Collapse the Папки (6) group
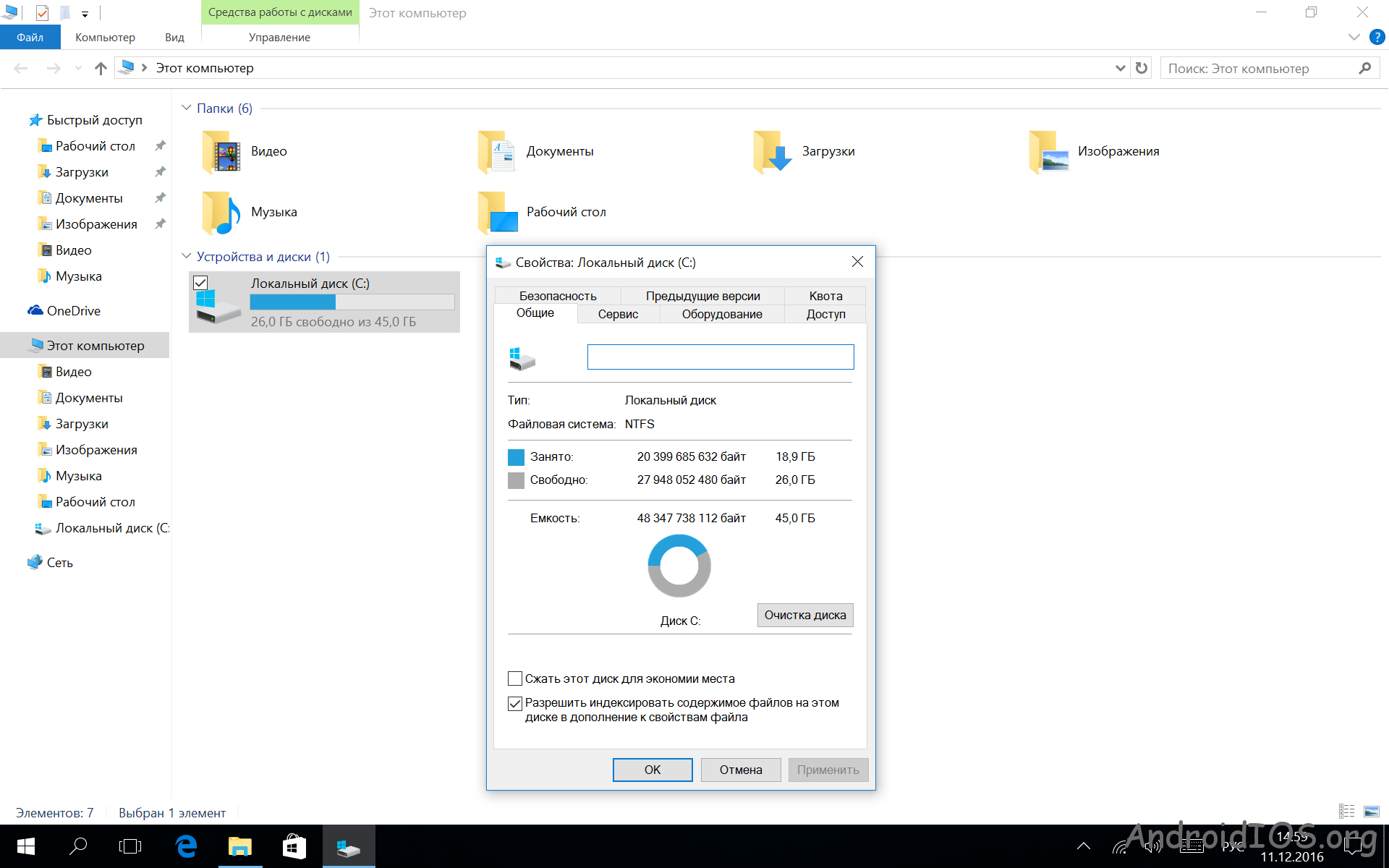Screen dimensions: 1389x868 click(x=187, y=108)
